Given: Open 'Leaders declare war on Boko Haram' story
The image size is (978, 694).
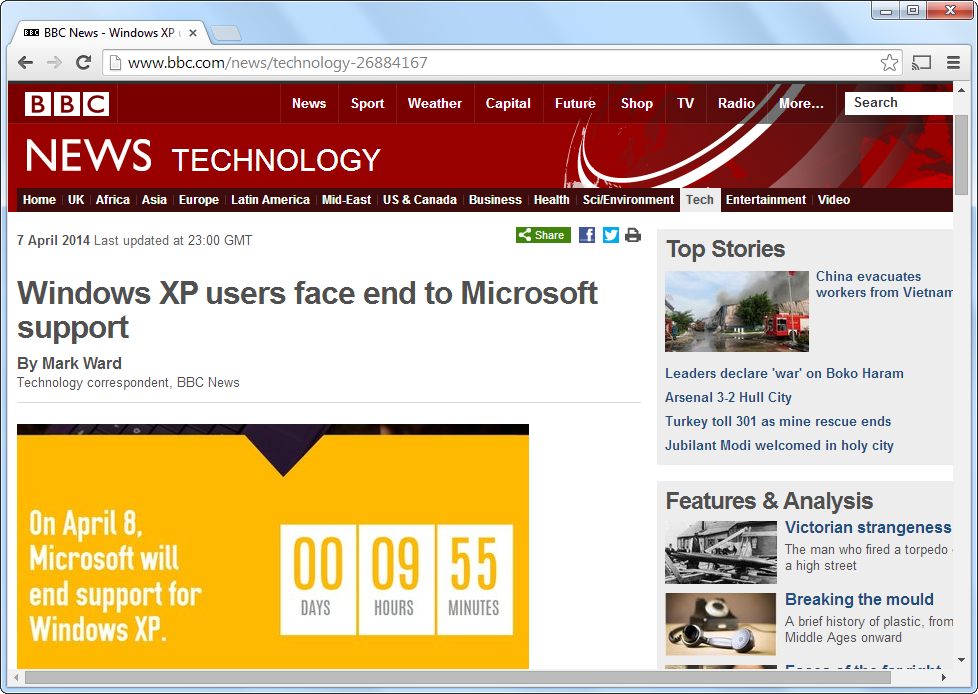Looking at the screenshot, I should 784,373.
